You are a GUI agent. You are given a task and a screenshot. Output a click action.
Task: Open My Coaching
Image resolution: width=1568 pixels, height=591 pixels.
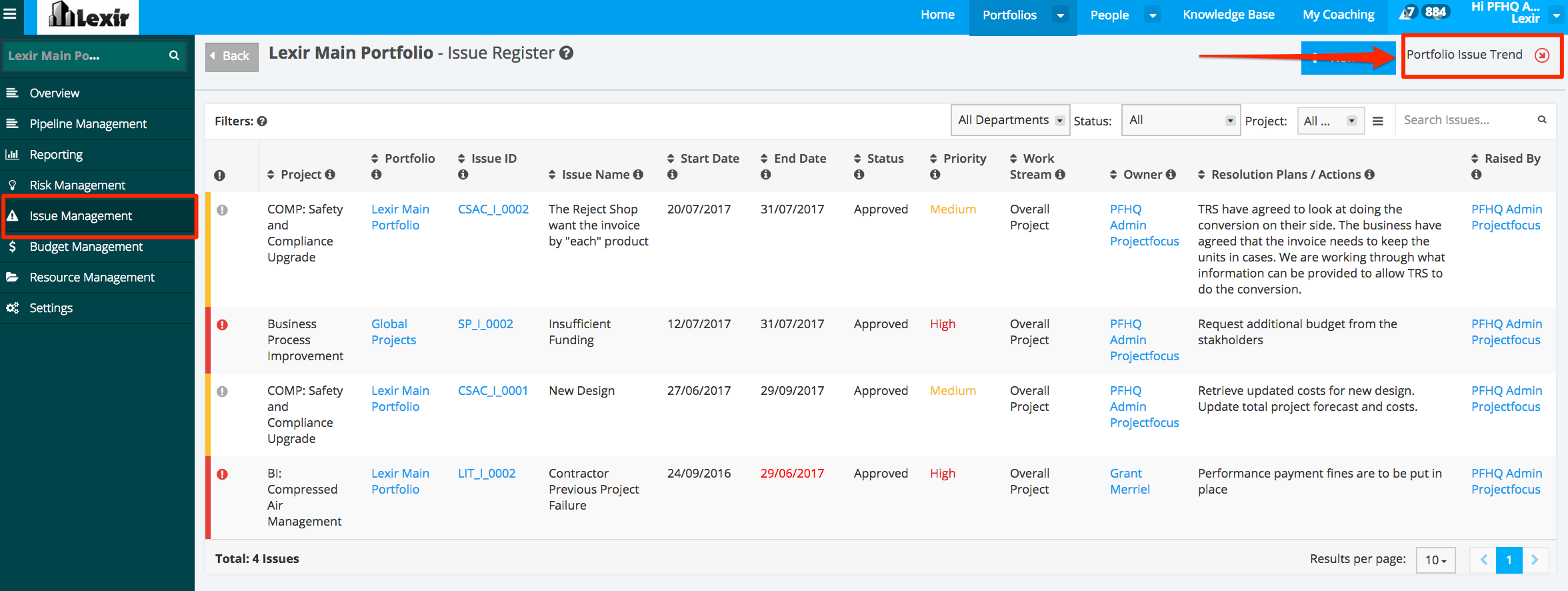click(1338, 15)
